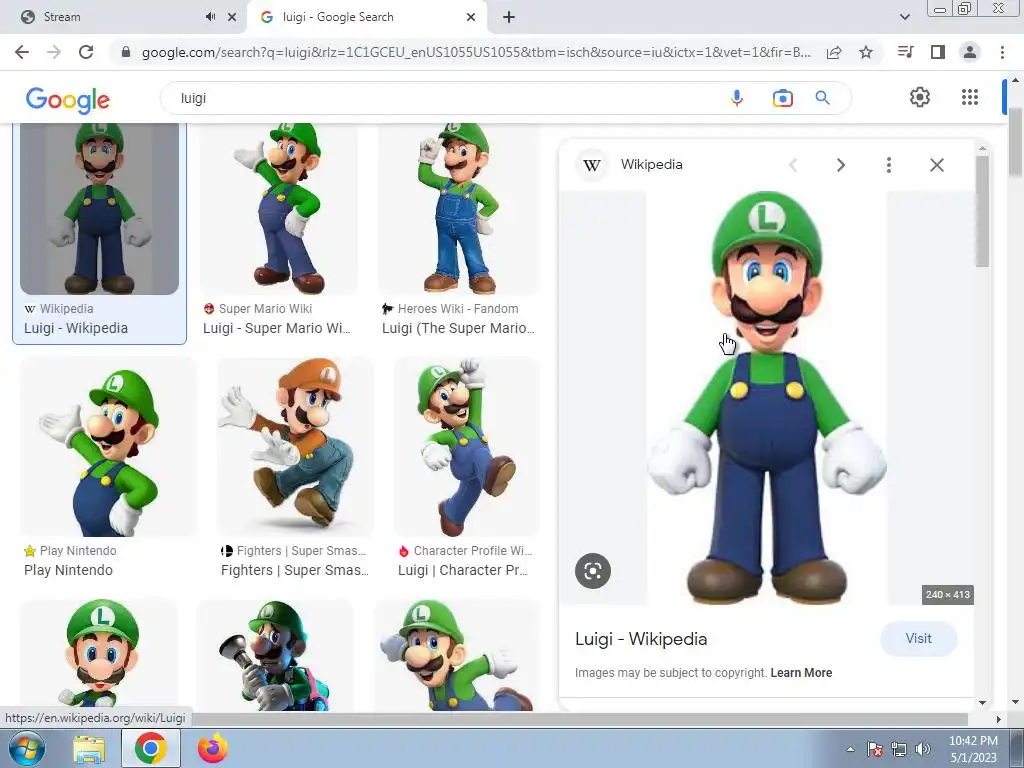Open Windows Explorer from the taskbar
Viewport: 1024px width, 768px height.
pos(89,749)
